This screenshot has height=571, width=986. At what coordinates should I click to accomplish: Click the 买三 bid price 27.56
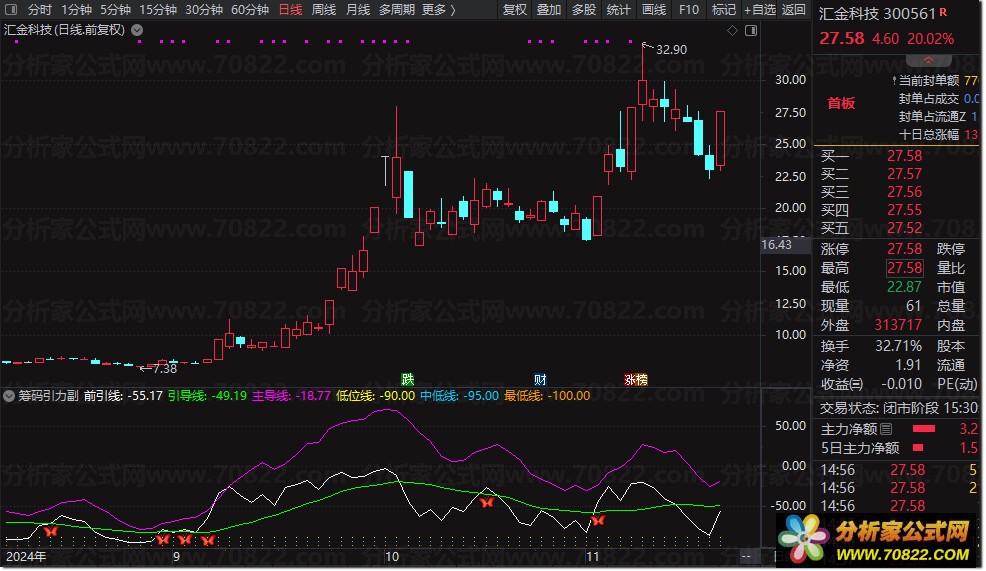[x=904, y=192]
